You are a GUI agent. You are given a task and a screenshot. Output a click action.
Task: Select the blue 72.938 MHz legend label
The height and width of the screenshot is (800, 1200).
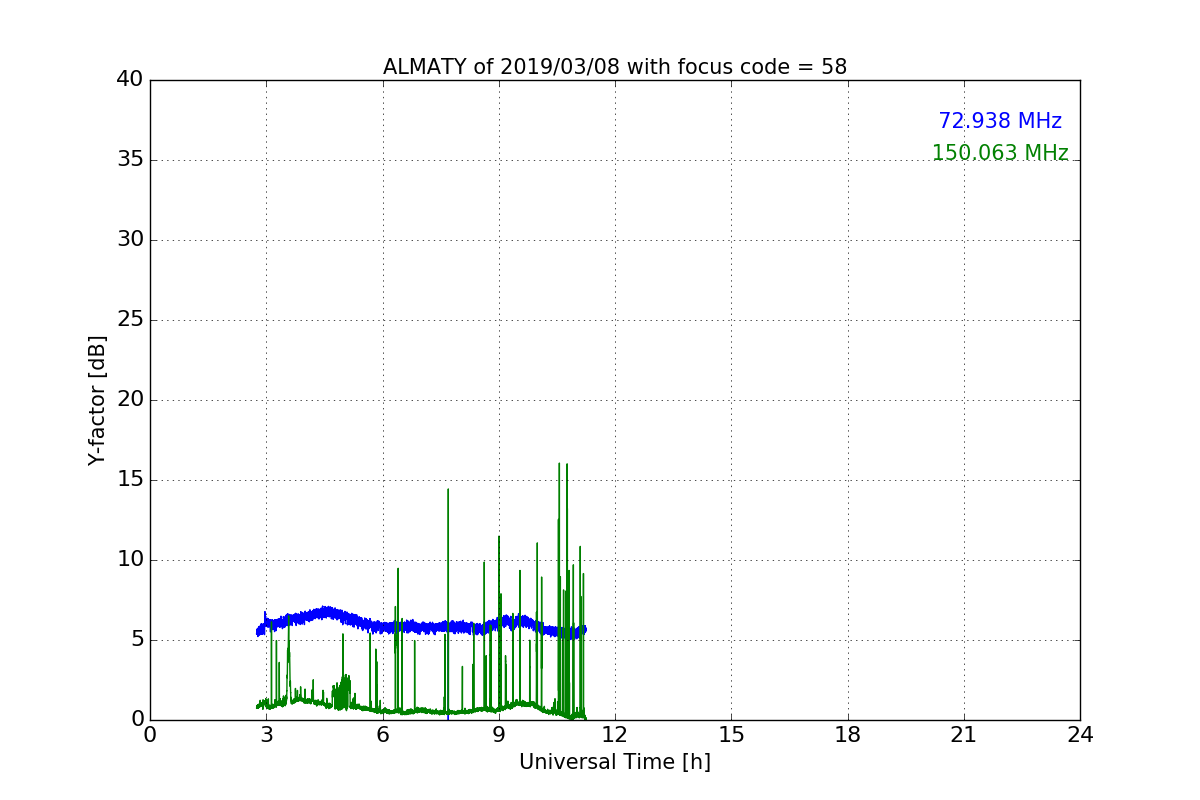coord(1000,121)
